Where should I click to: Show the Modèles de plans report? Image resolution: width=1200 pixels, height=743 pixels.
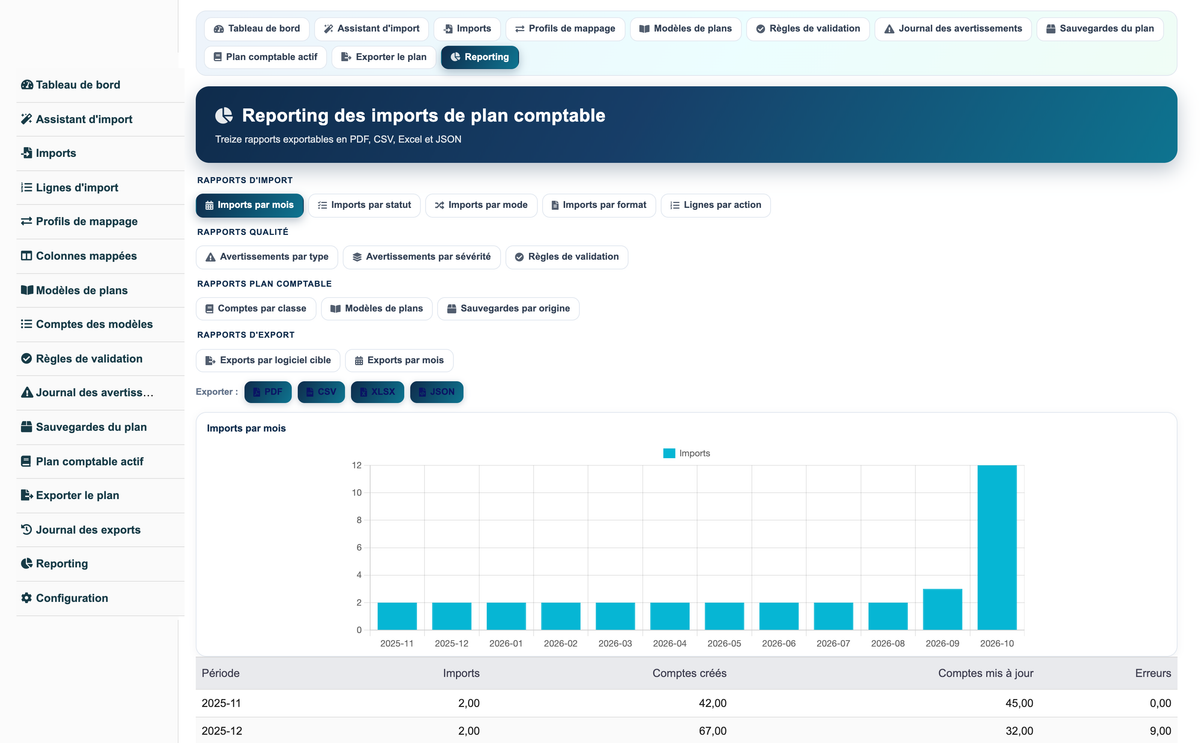pyautogui.click(x=377, y=308)
